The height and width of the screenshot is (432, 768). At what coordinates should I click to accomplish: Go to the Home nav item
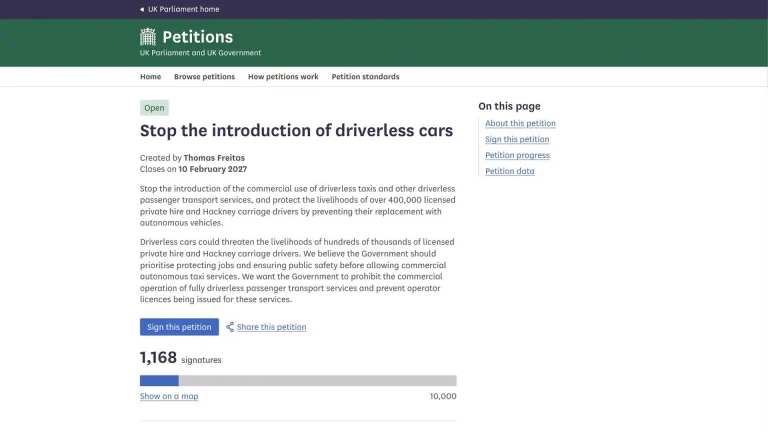[x=150, y=77]
